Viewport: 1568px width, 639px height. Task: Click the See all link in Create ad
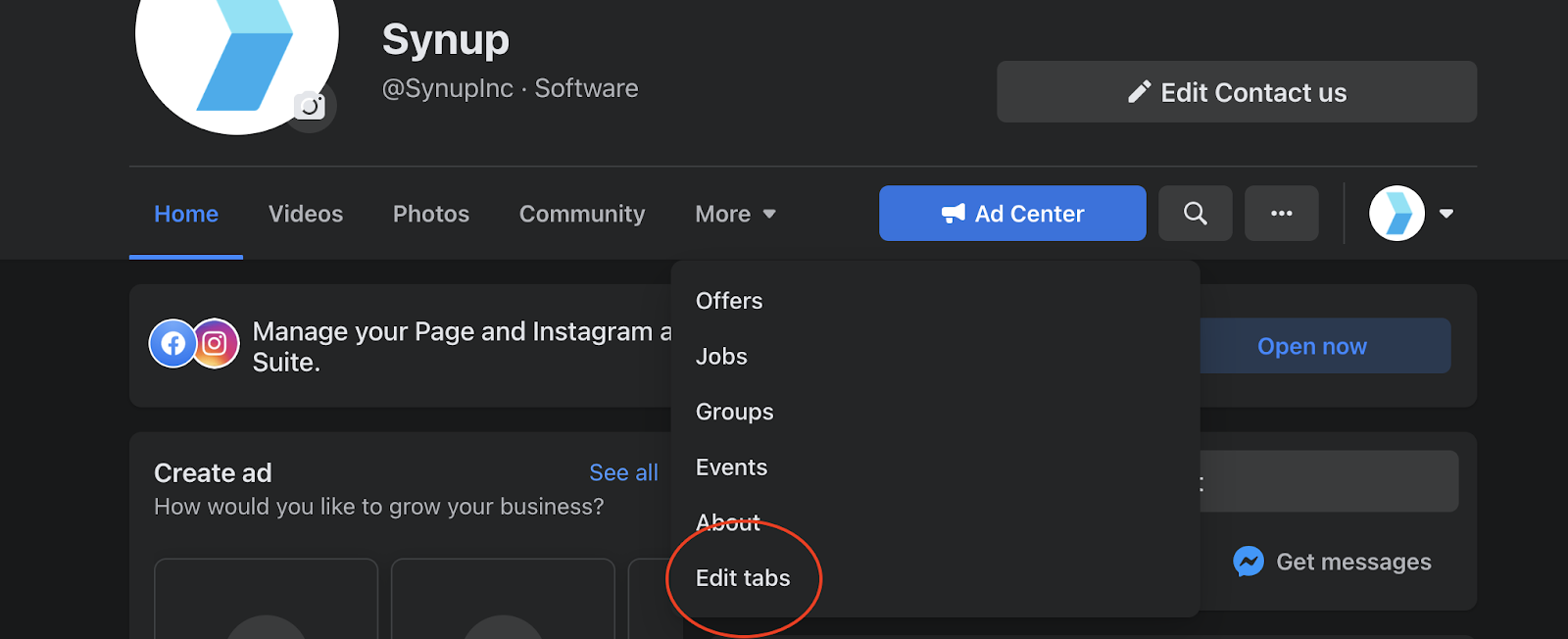623,472
